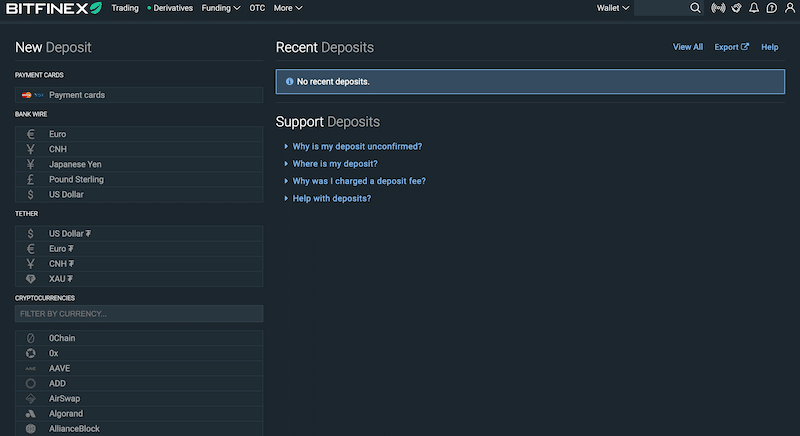Open the Funding dropdown menu

click(x=221, y=8)
